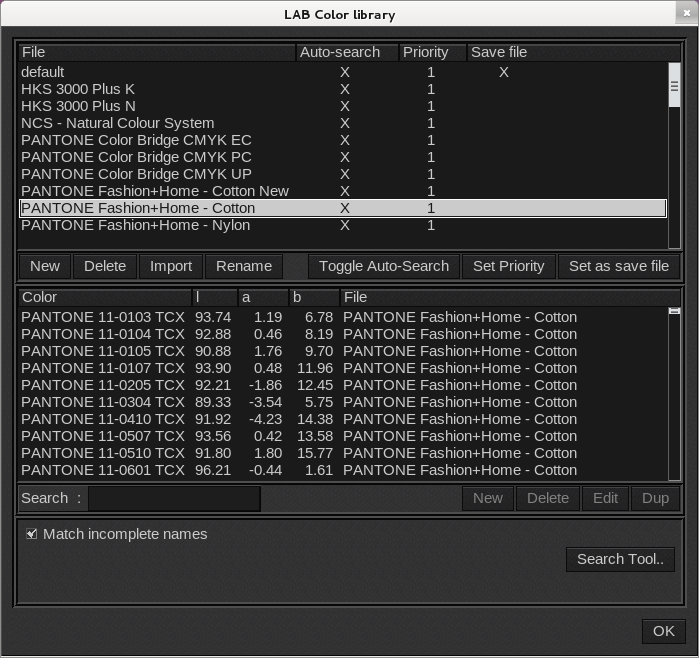
Task: Click in the Search input field
Action: [x=174, y=498]
